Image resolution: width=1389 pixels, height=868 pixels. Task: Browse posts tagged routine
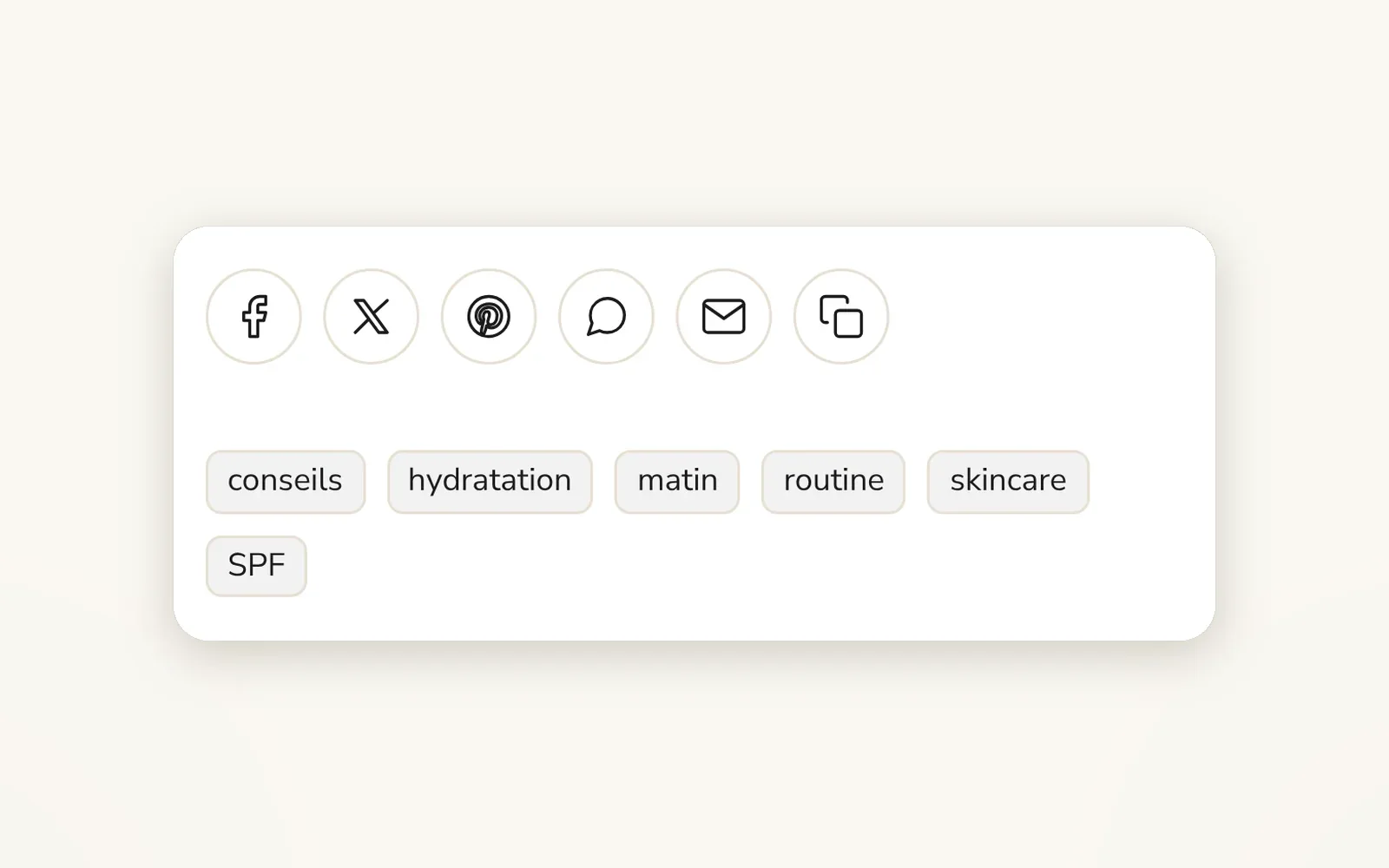click(833, 482)
